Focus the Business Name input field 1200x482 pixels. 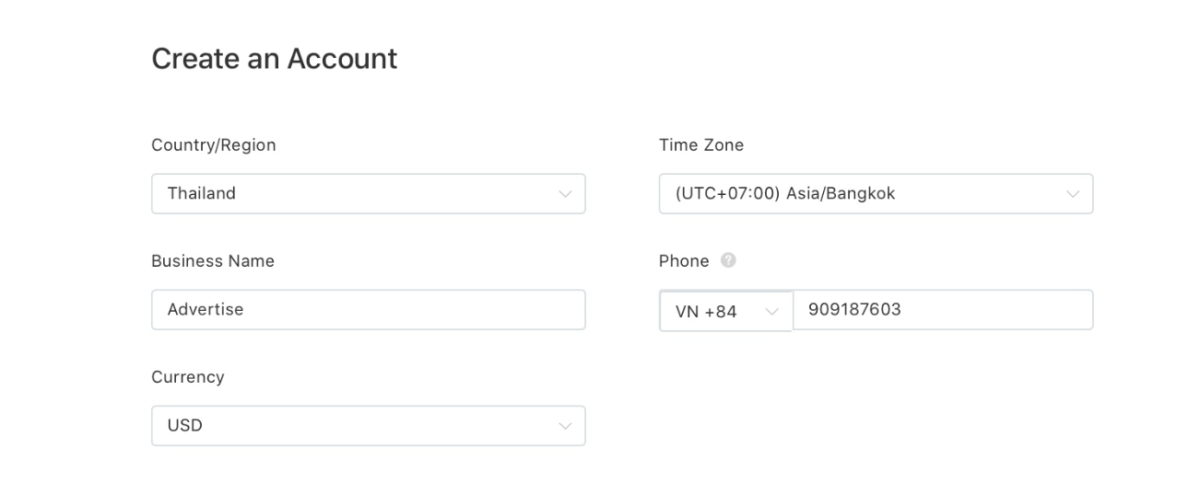coord(400,310)
